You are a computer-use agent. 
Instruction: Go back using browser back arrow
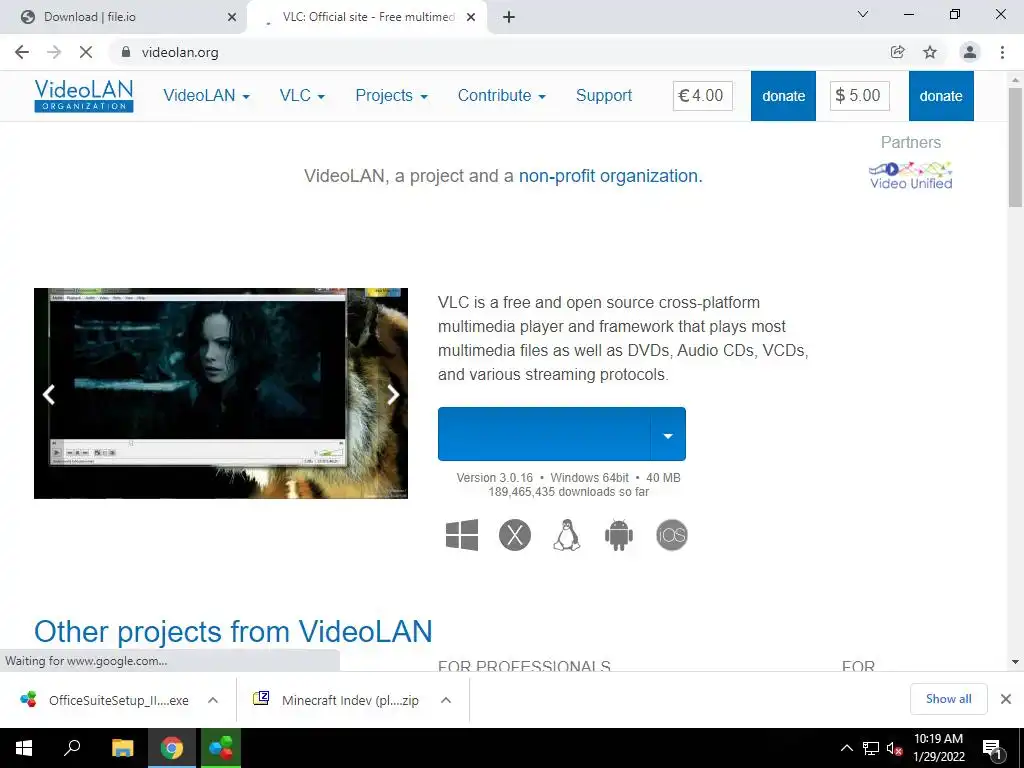point(22,52)
